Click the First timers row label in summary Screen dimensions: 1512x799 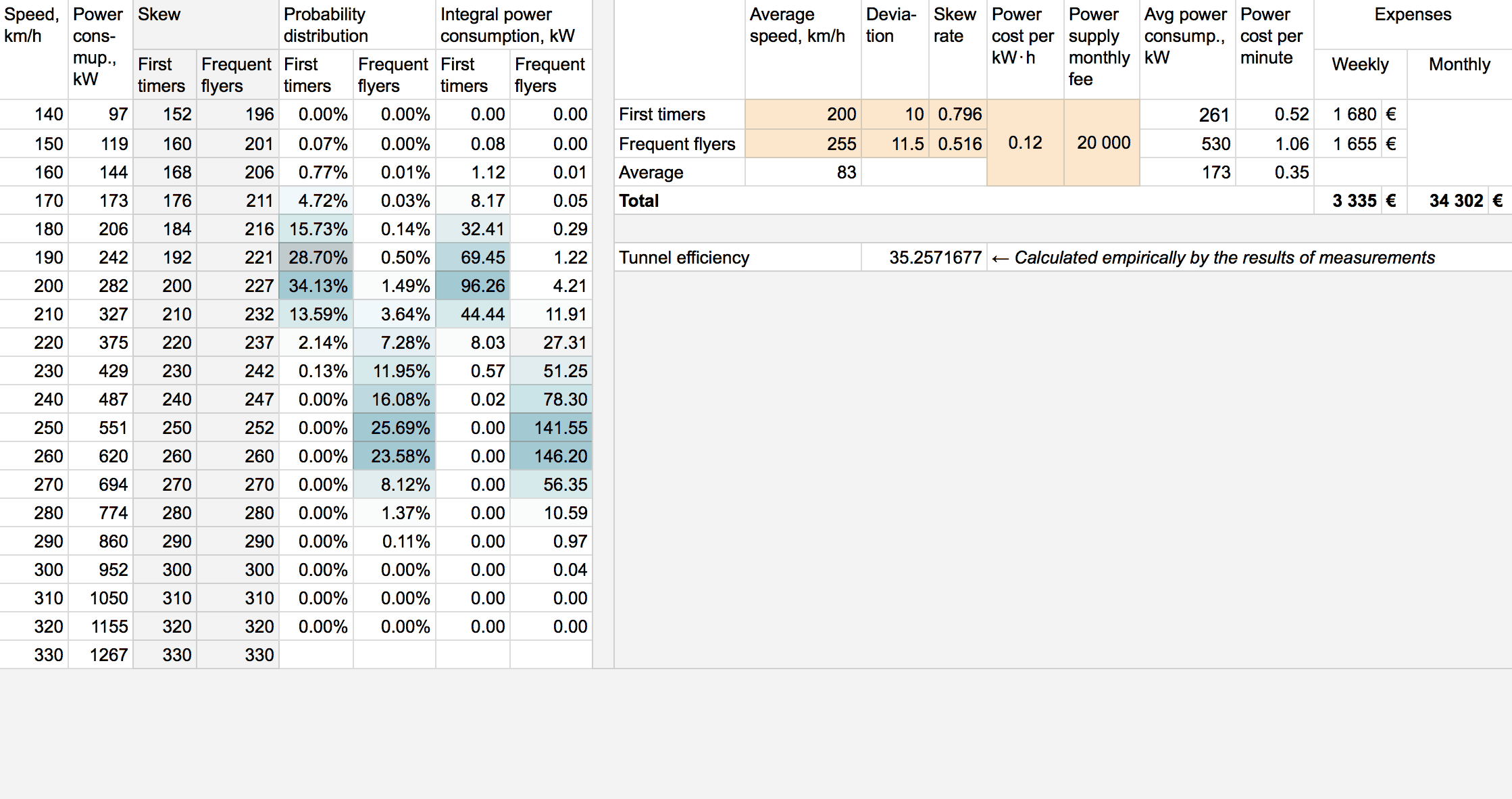click(x=662, y=114)
